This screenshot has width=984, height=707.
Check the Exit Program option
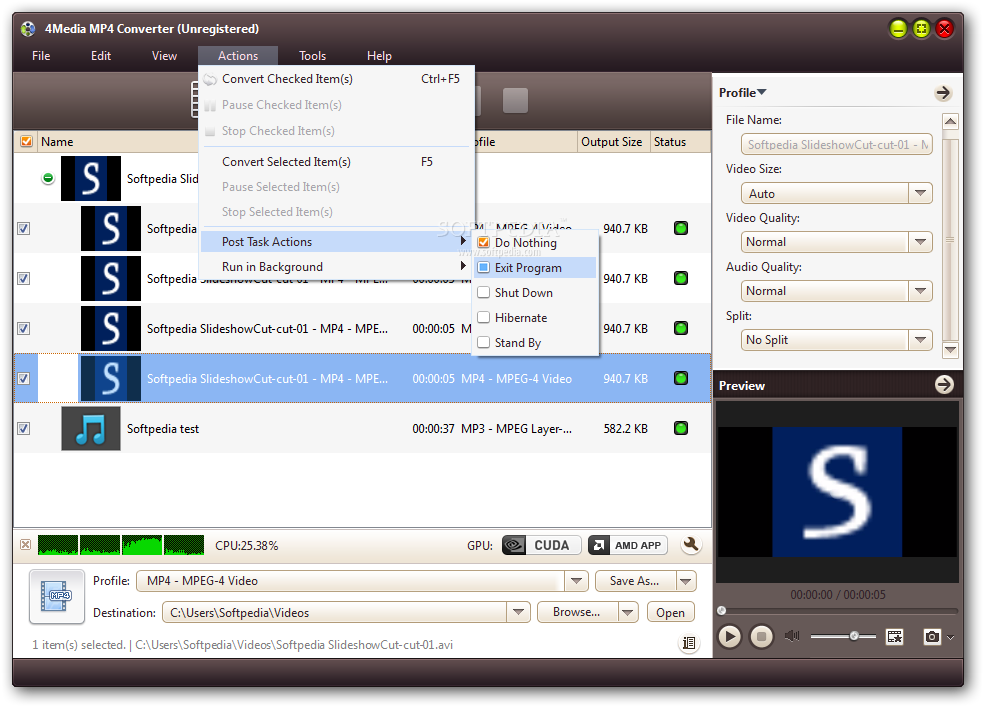pyautogui.click(x=483, y=267)
